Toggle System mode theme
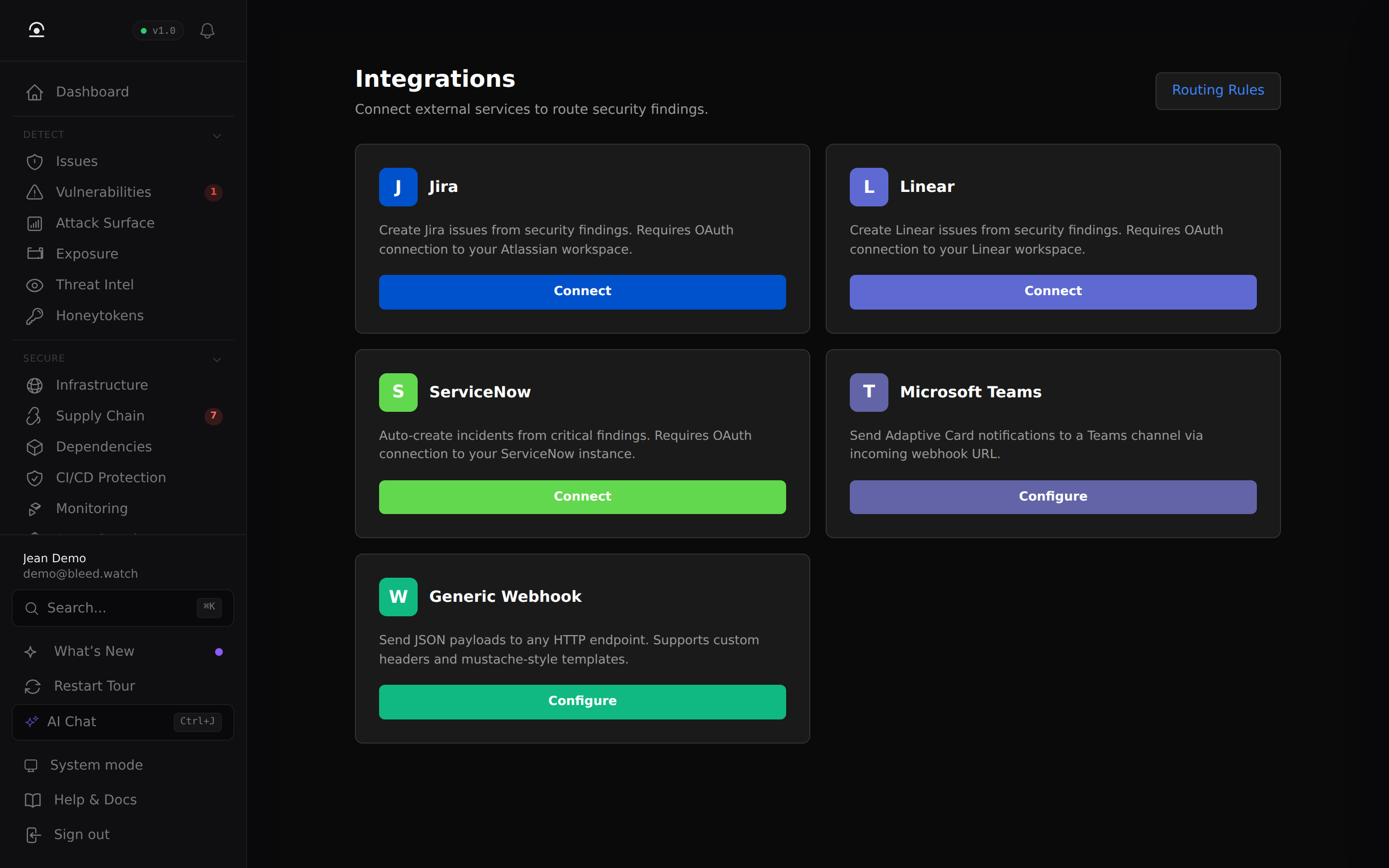 tap(123, 765)
